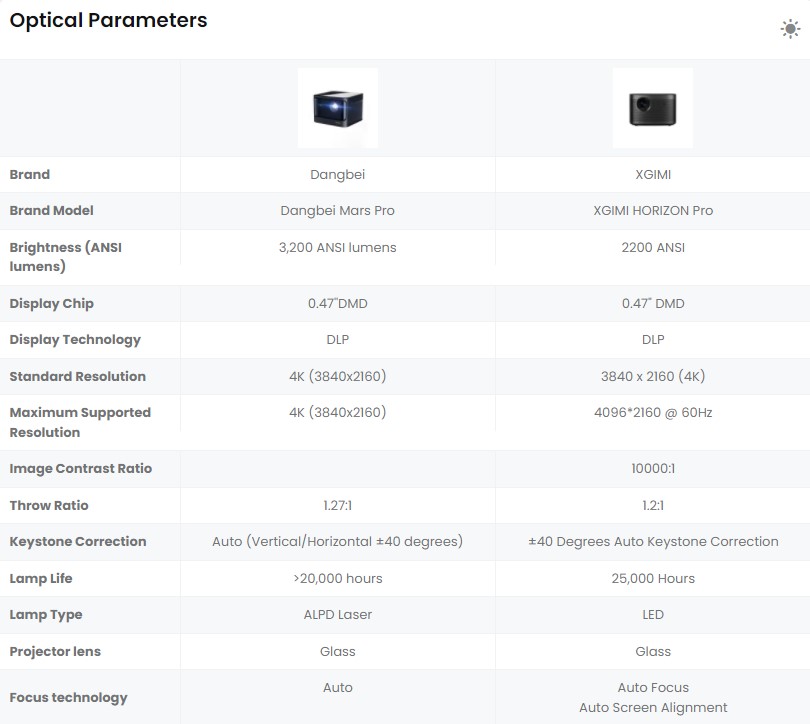Screen dimensions: 810x724
Task: Select the 25,000 Hours lamp life value
Action: 653,579
